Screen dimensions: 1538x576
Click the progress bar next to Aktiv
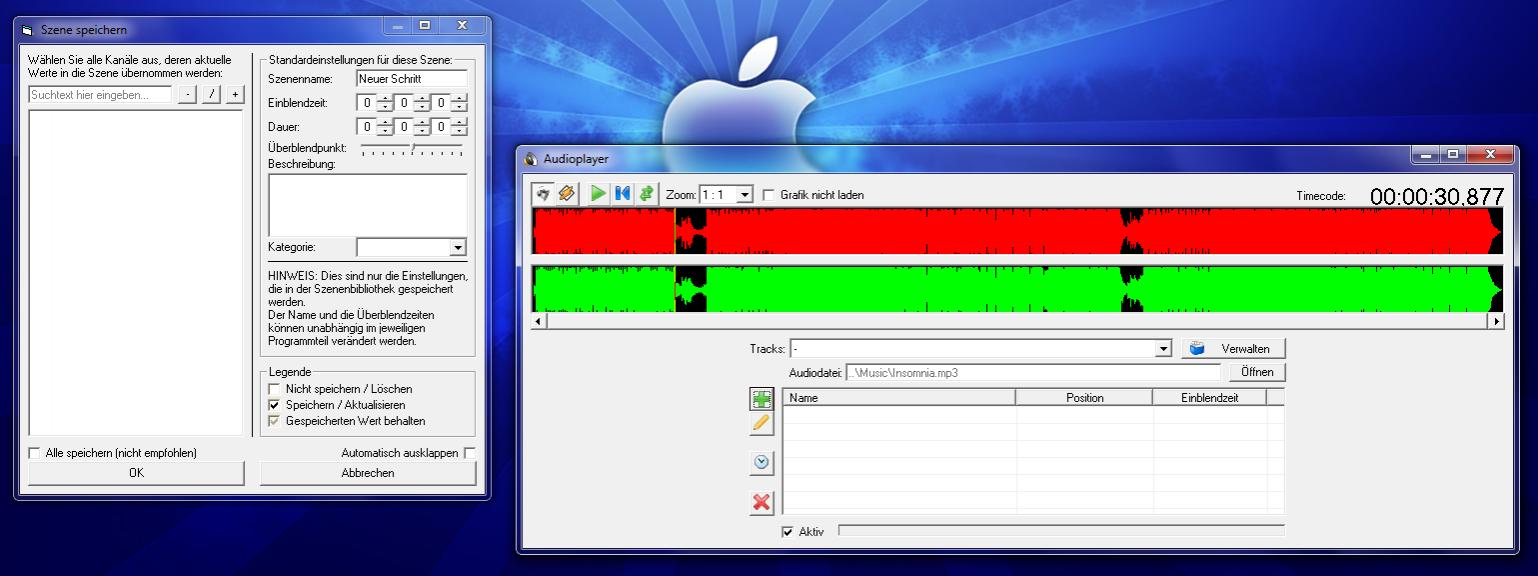(x=1061, y=530)
